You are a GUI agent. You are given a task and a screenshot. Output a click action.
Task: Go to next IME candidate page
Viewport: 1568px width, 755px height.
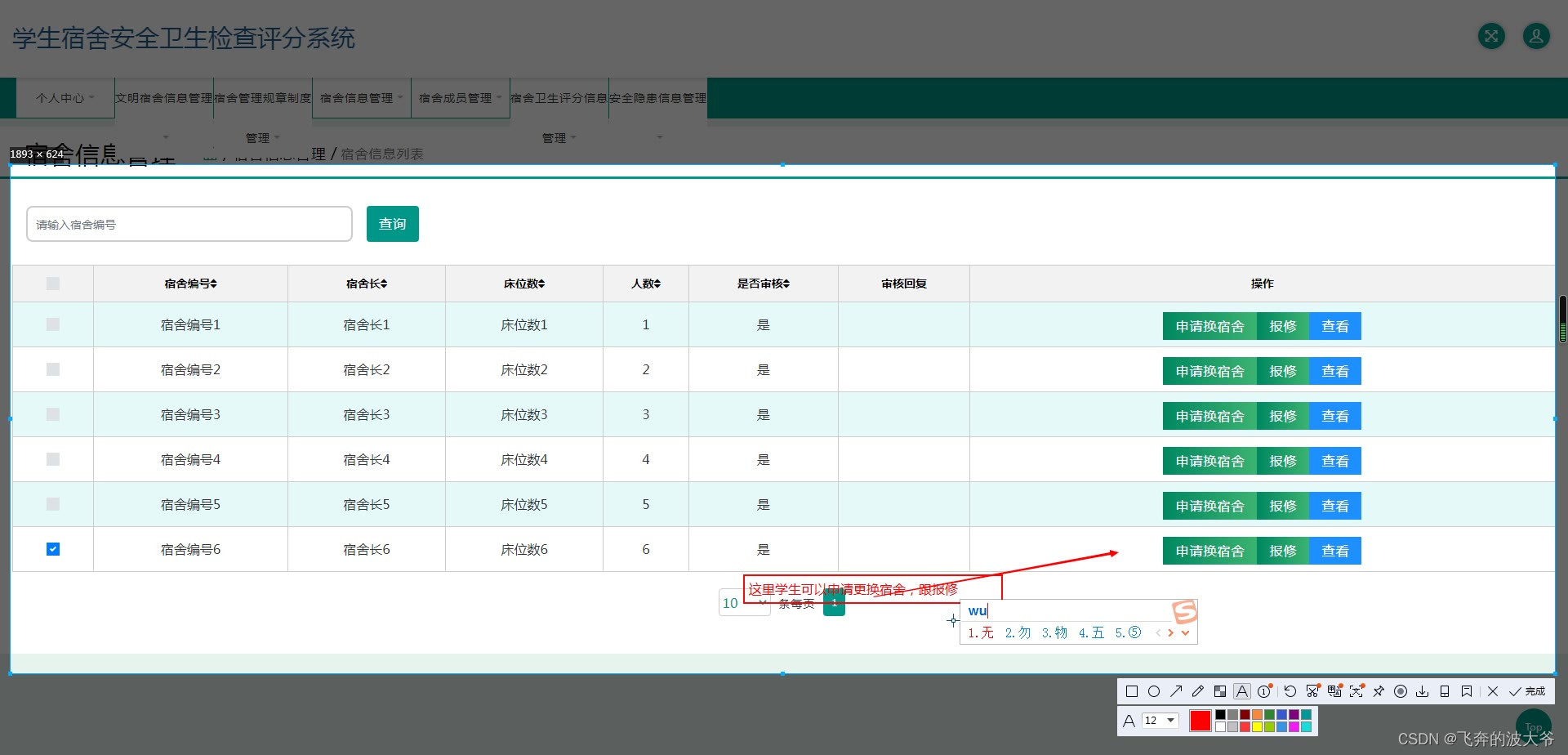[x=1171, y=632]
